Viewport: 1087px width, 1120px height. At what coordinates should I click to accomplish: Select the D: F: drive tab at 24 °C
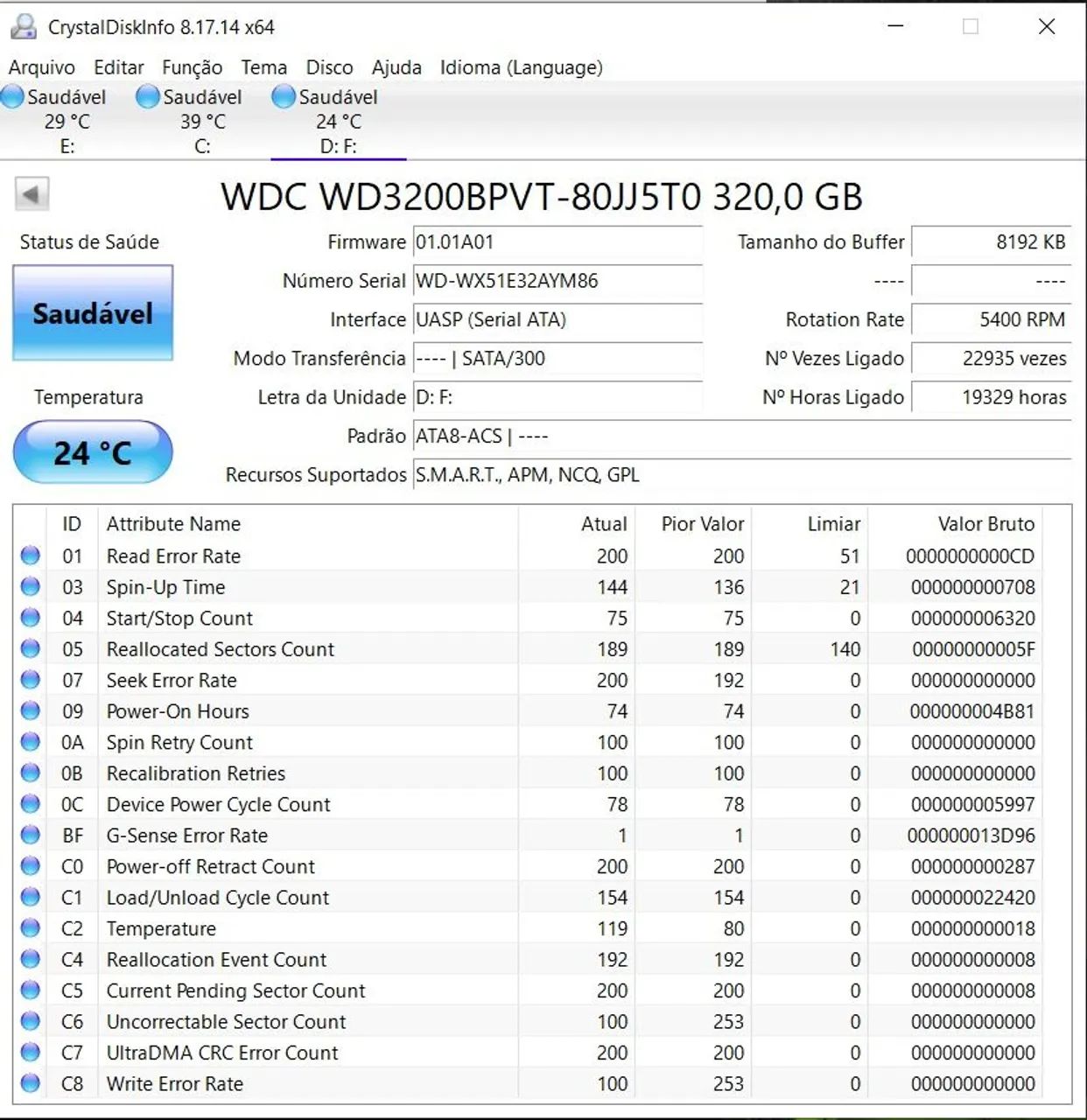(x=339, y=121)
